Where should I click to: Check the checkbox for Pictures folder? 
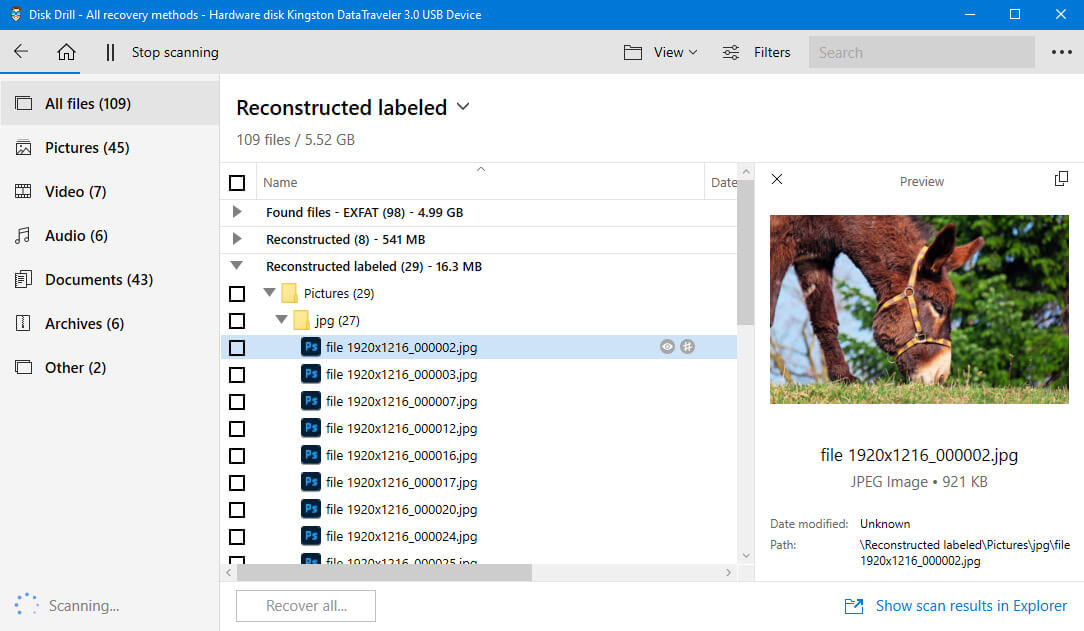coord(237,293)
